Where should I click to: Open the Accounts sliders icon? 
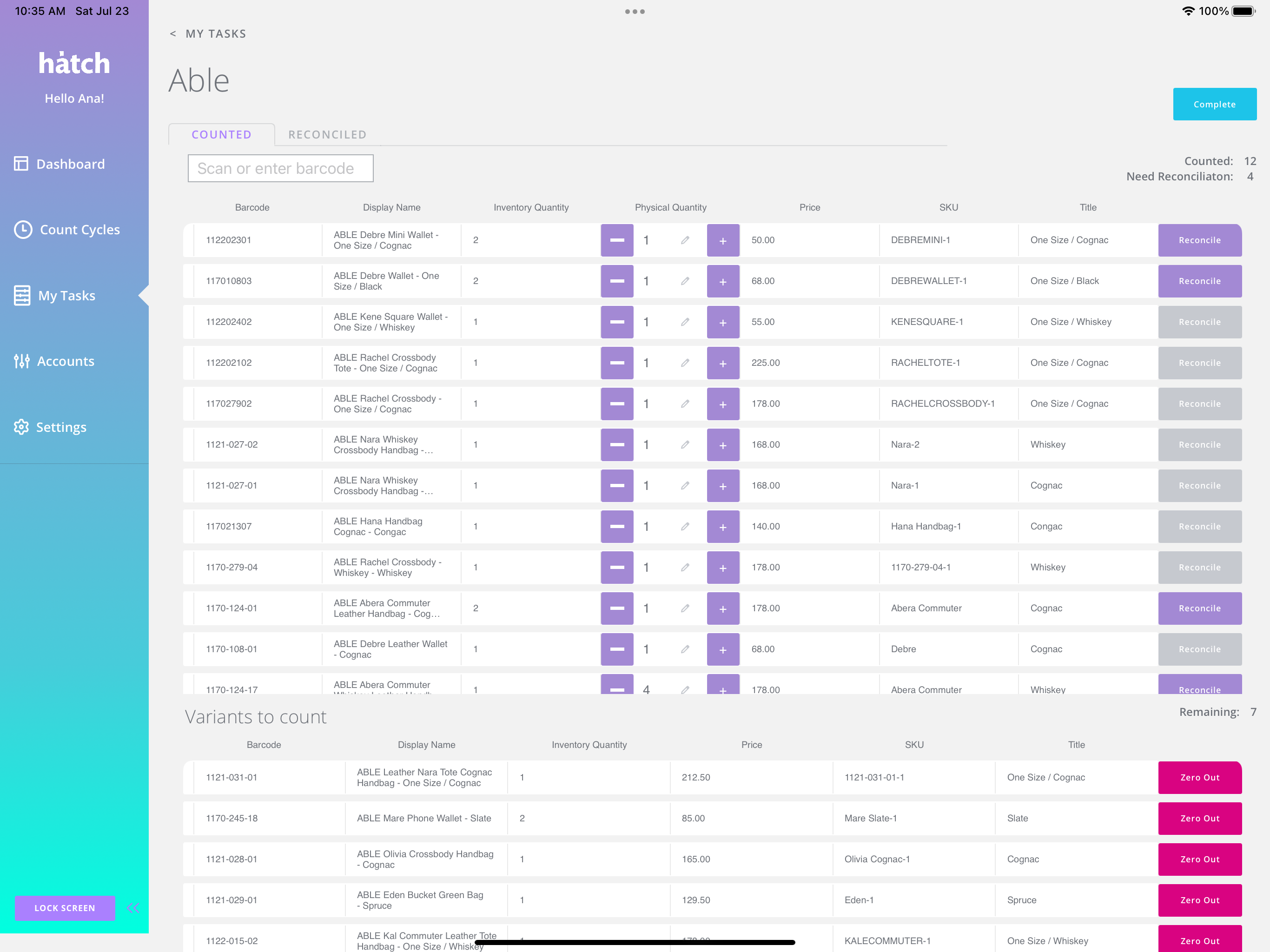pyautogui.click(x=22, y=361)
